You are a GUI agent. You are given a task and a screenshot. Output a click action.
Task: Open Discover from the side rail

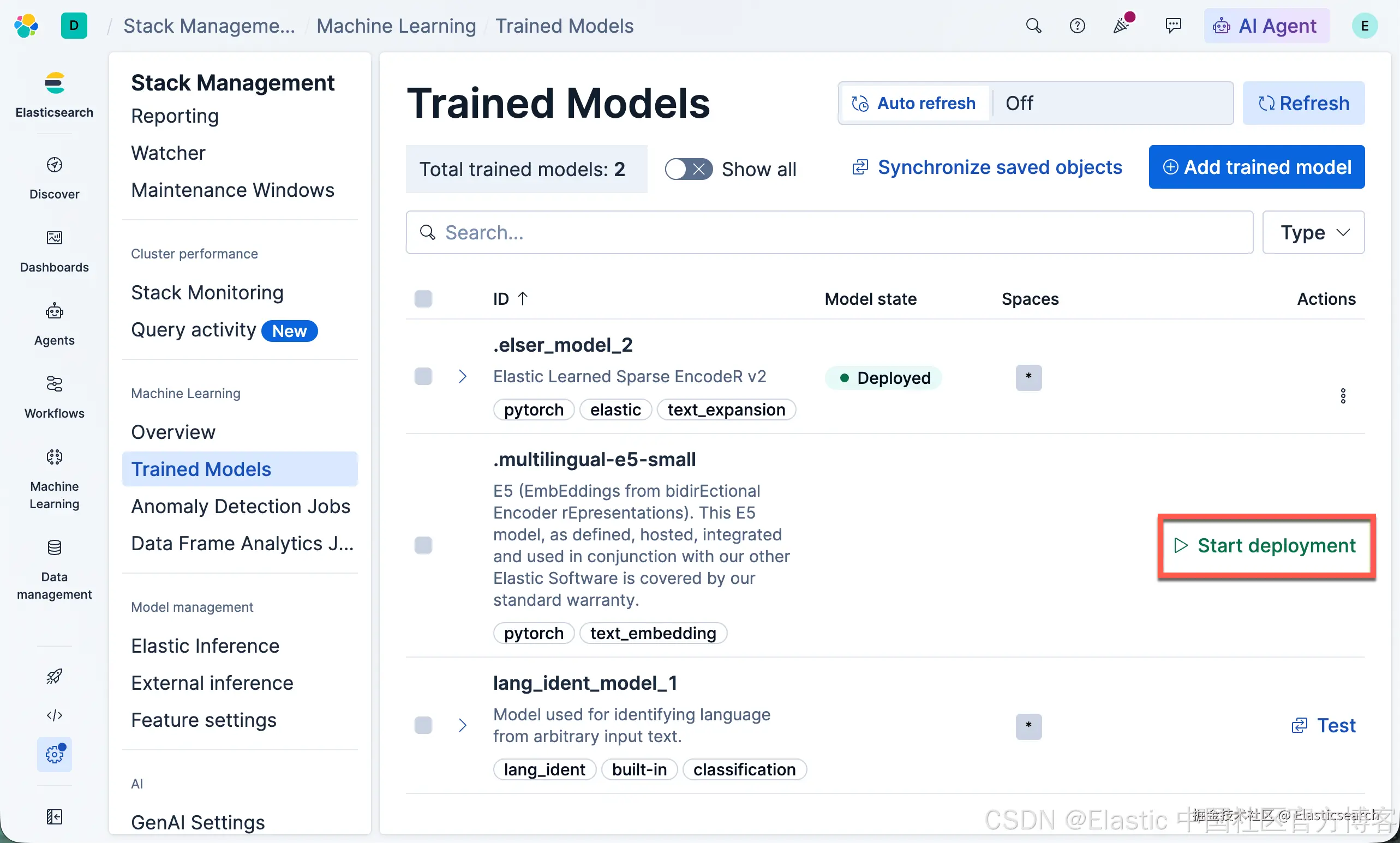55,178
